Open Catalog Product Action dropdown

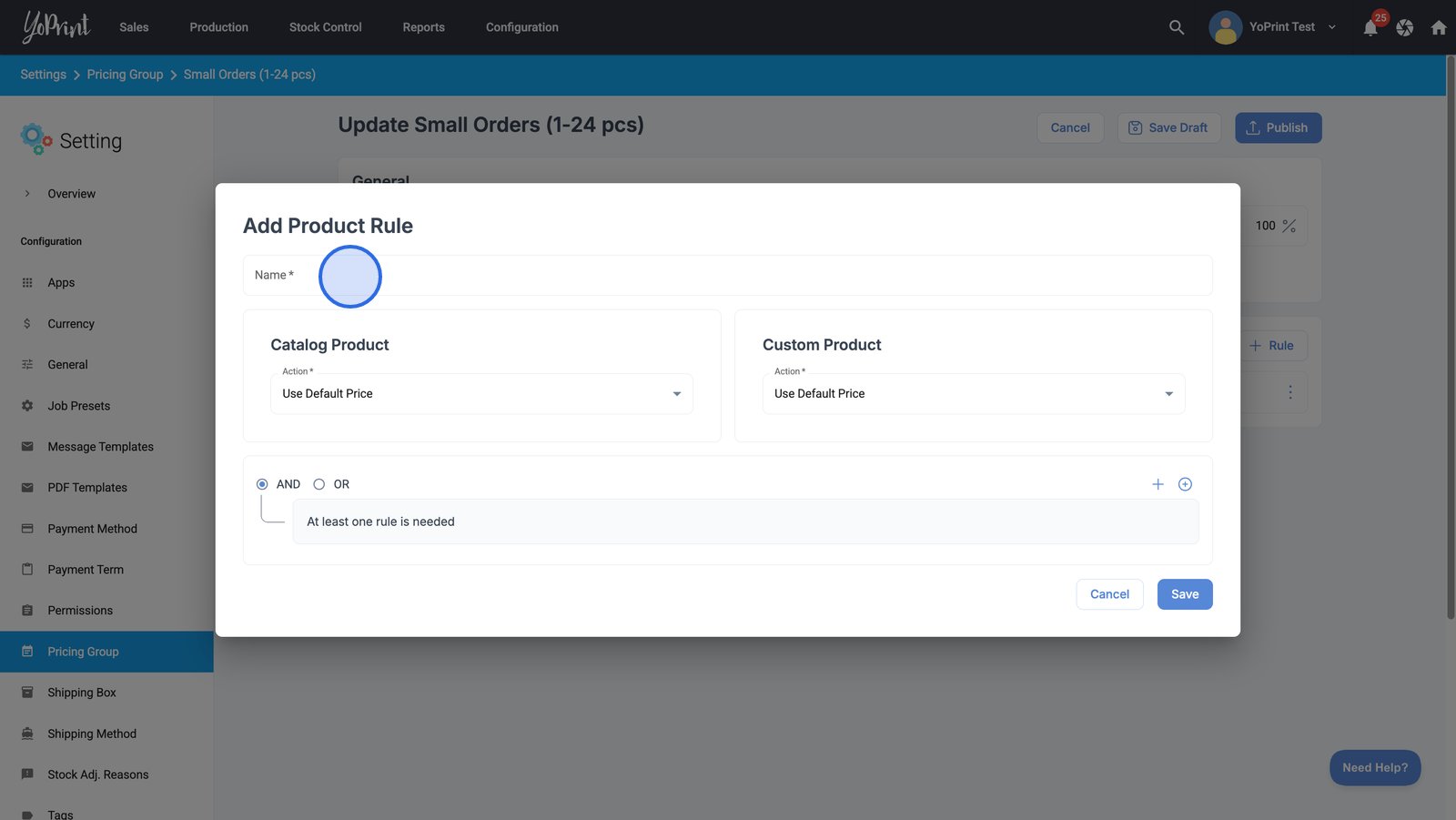click(481, 394)
